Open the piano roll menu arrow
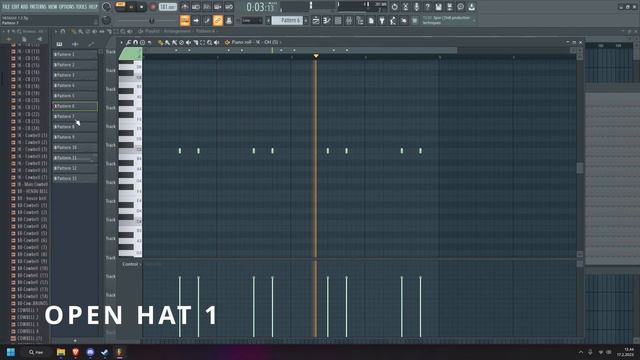The width and height of the screenshot is (640, 360). (x=122, y=42)
